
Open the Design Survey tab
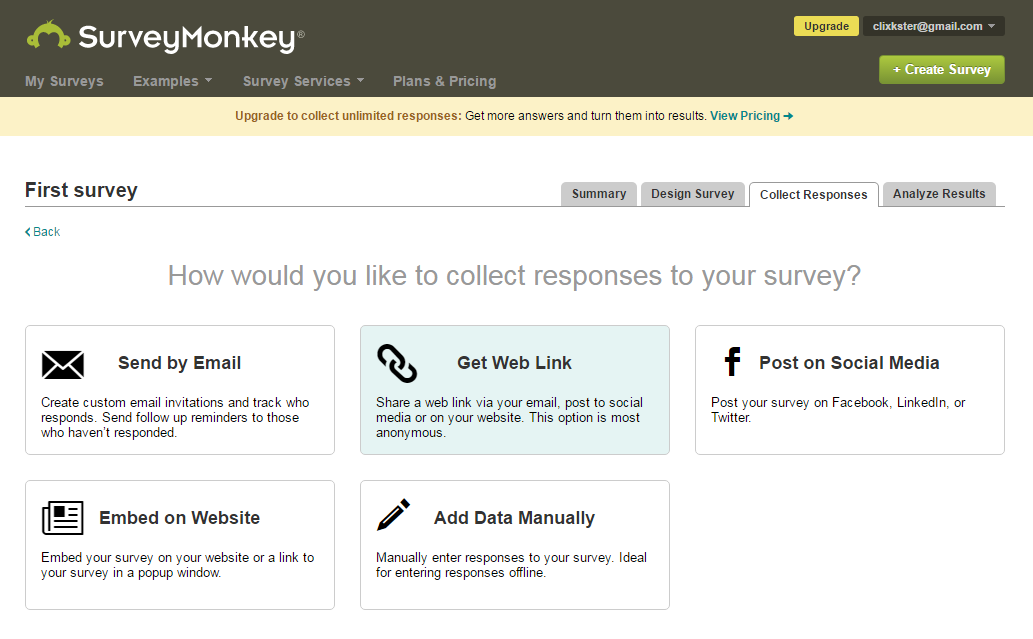pyautogui.click(x=692, y=194)
